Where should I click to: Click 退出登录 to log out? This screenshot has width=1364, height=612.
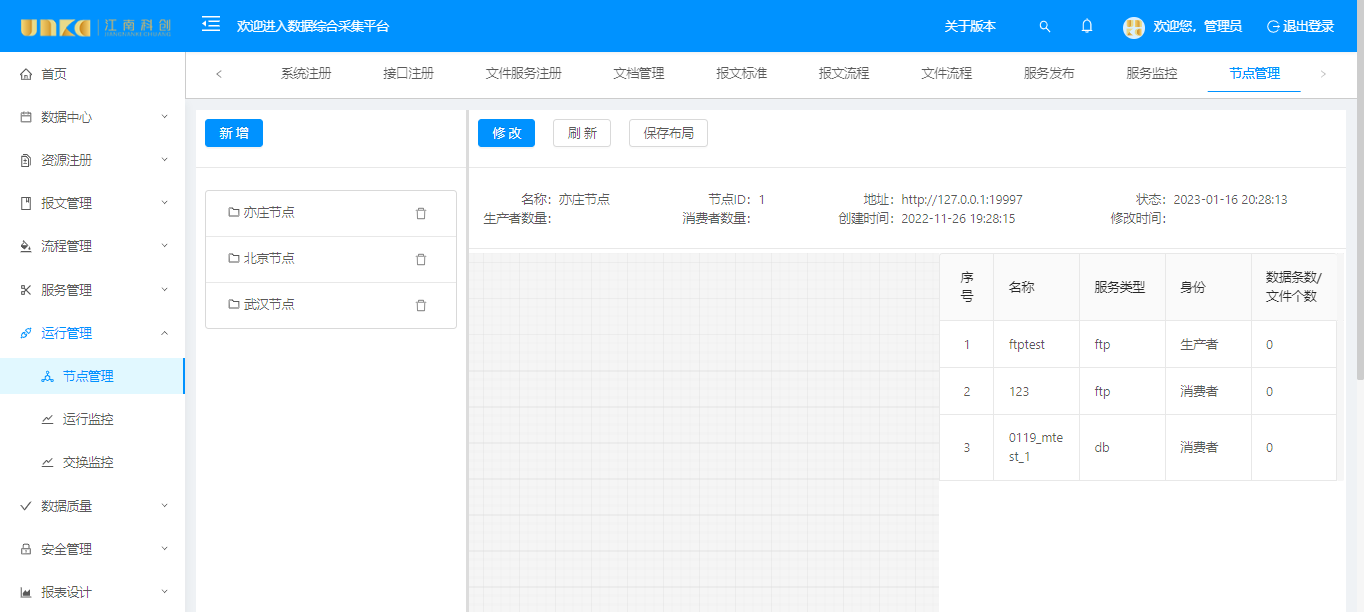(x=1300, y=27)
